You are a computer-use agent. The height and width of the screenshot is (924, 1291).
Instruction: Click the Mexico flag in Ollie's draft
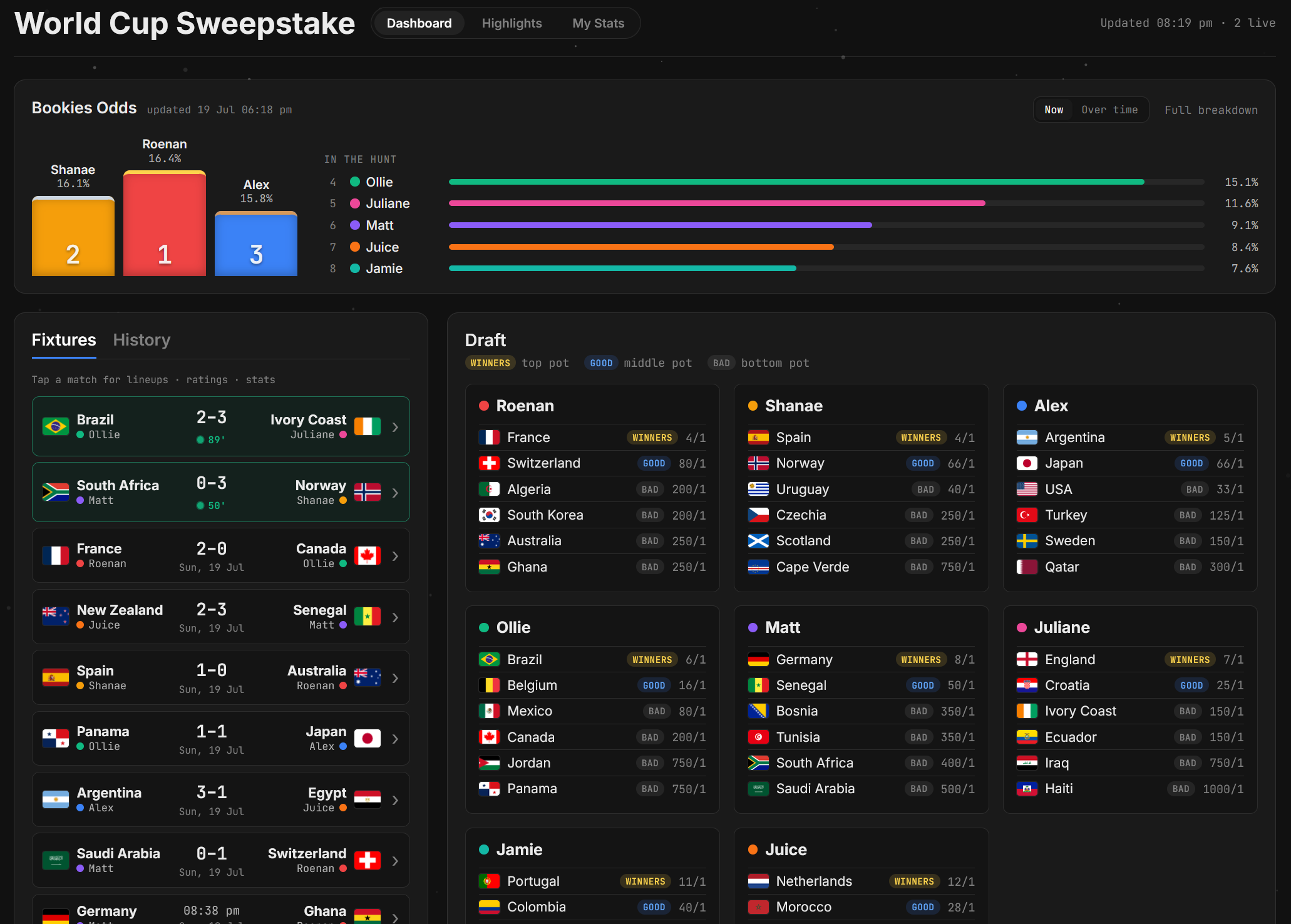489,711
